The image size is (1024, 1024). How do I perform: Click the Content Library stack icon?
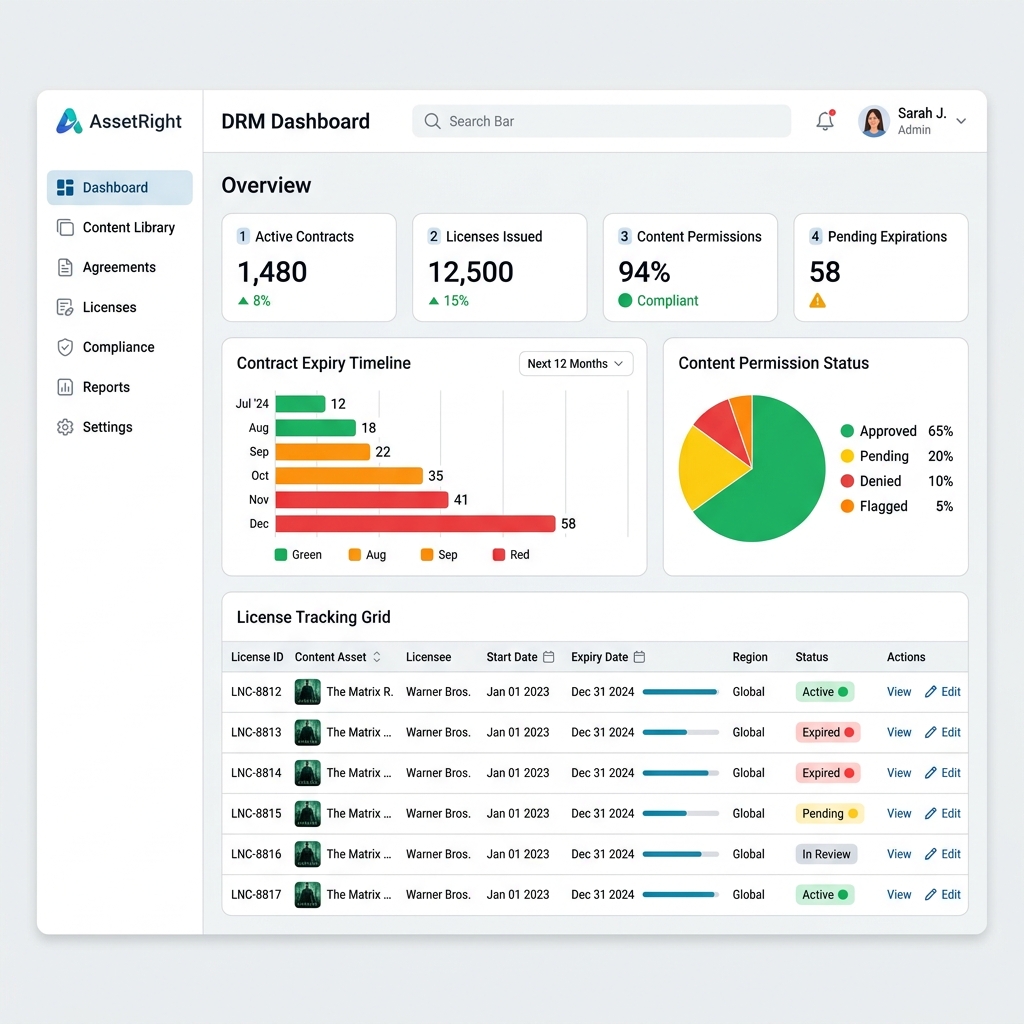click(x=65, y=227)
